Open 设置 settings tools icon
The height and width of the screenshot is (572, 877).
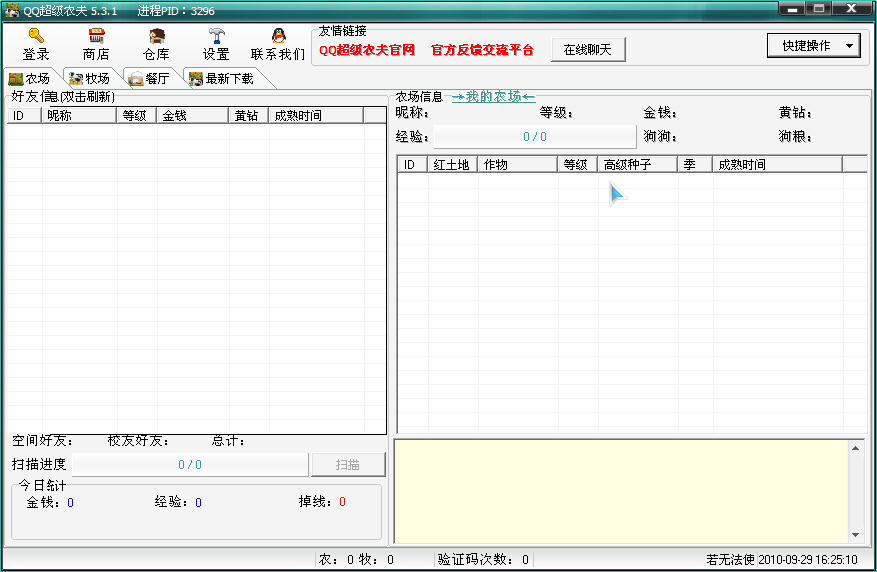coord(216,36)
